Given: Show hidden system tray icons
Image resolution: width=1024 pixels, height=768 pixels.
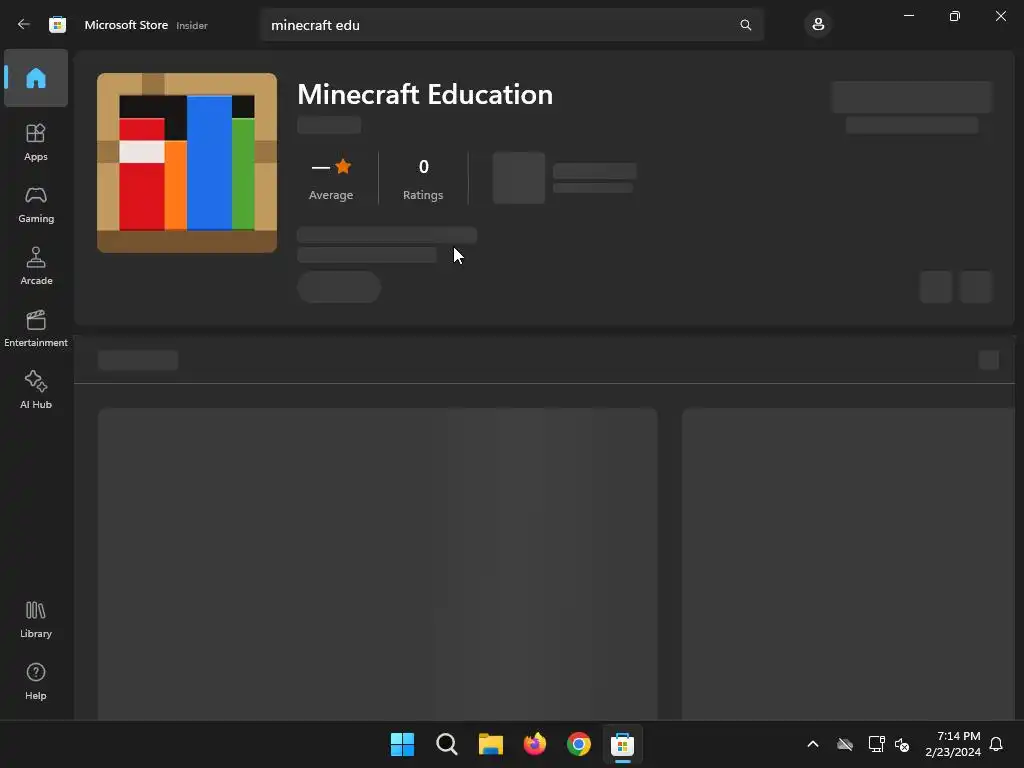Looking at the screenshot, I should tap(813, 744).
